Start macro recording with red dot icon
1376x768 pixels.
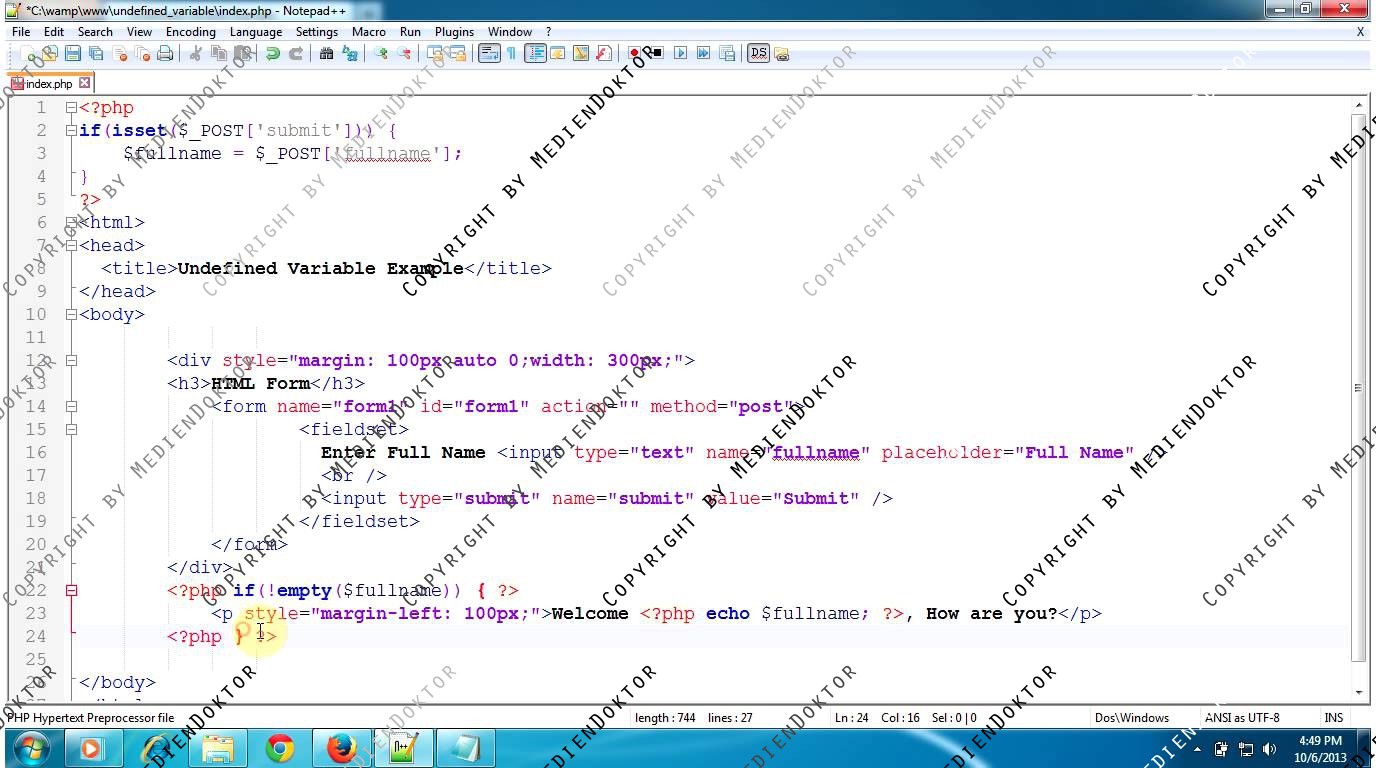tap(634, 53)
